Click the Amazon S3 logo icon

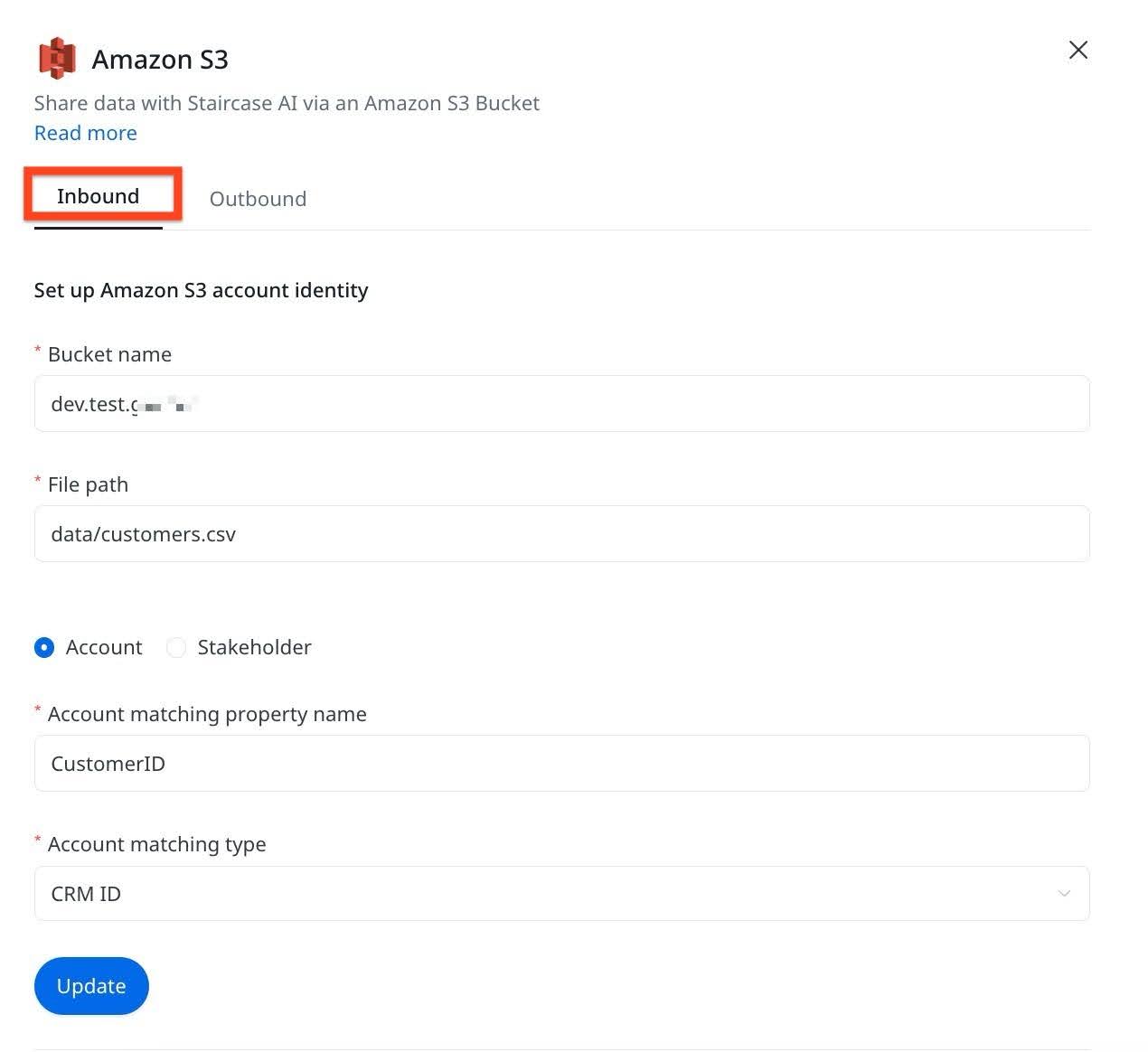56,57
